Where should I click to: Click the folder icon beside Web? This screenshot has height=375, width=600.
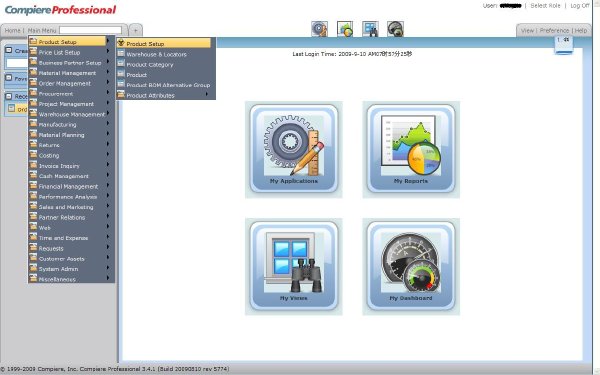coord(33,227)
